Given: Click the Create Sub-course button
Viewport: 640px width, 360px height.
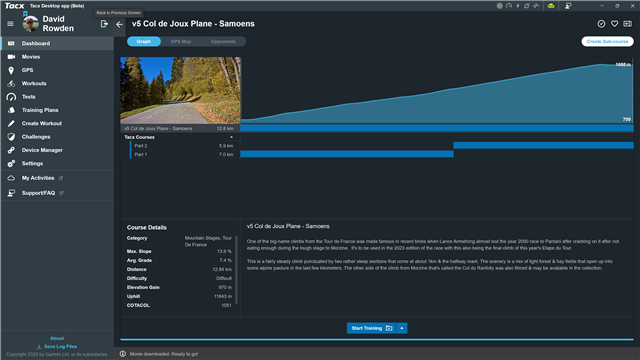Looking at the screenshot, I should [x=607, y=42].
